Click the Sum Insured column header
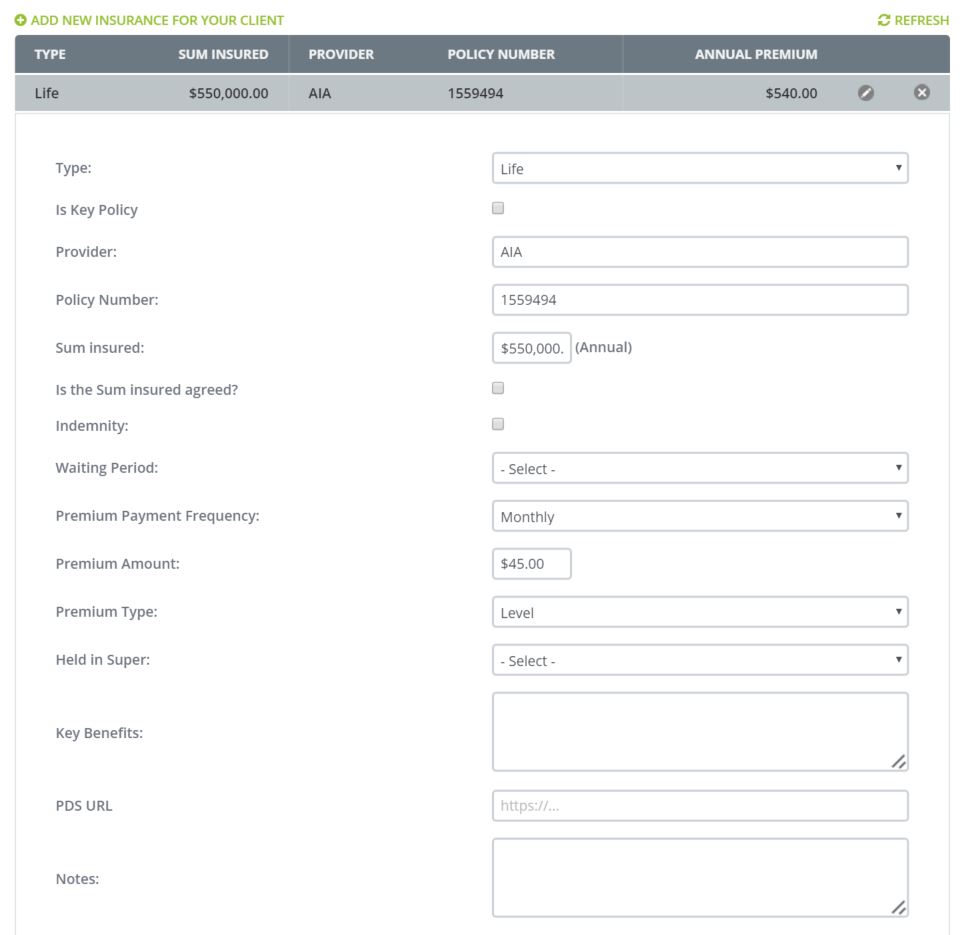The height and width of the screenshot is (935, 967). click(223, 54)
